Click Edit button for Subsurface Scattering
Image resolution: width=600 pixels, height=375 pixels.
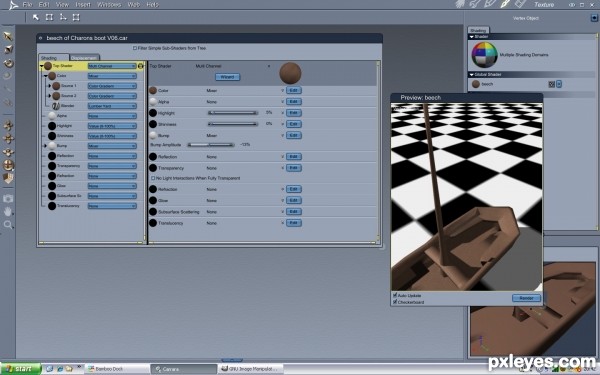tap(293, 212)
